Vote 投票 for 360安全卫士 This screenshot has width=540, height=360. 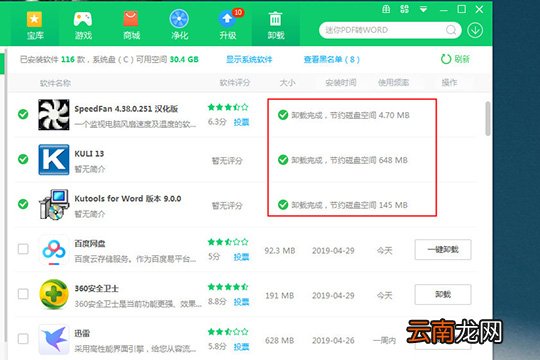click(x=241, y=302)
